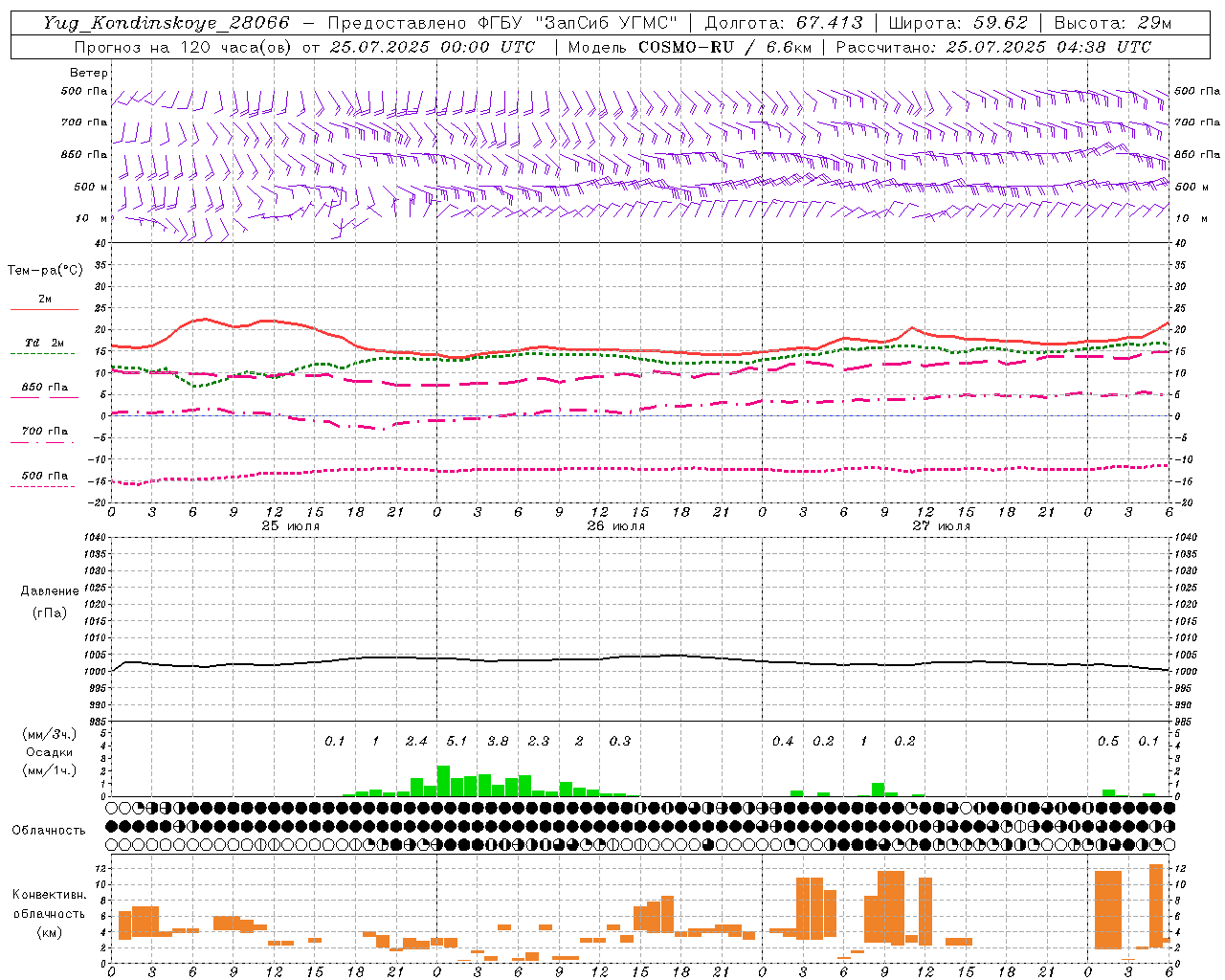Select the provider text ЗапСиб УГМС
The height and width of the screenshot is (980, 1225).
pyautogui.click(x=607, y=23)
